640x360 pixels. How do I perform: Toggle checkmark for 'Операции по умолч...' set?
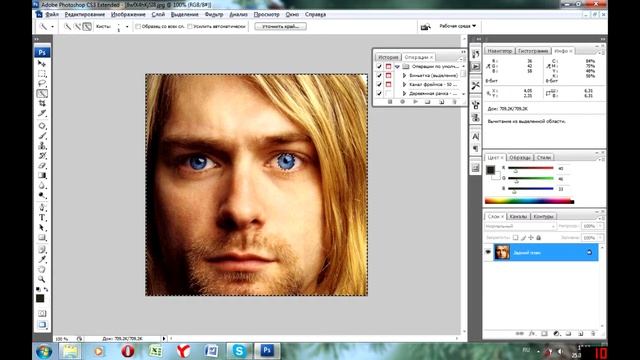(379, 66)
